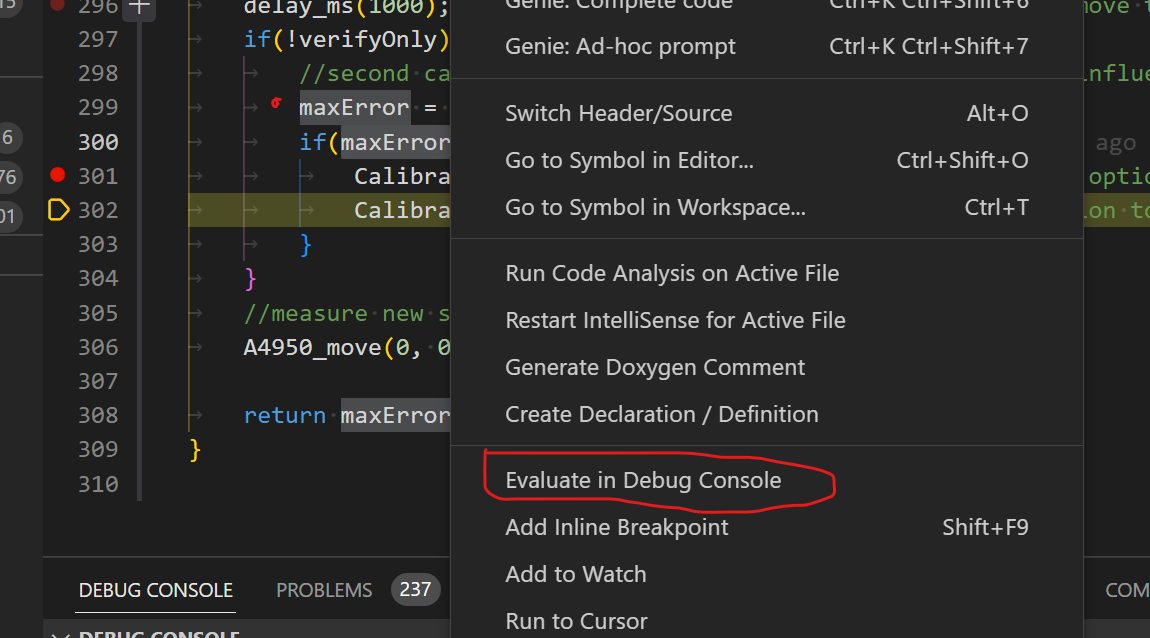Choose Generate Doxygen Comment
Screen dimensions: 1150x638
[x=654, y=367]
